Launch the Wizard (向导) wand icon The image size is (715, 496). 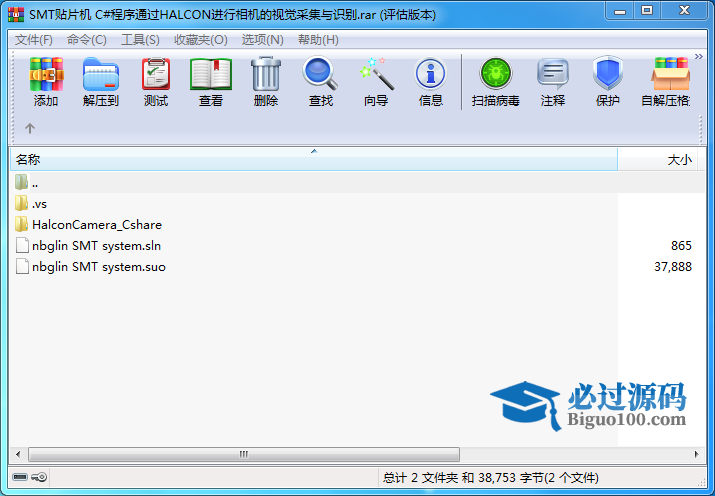pos(376,73)
